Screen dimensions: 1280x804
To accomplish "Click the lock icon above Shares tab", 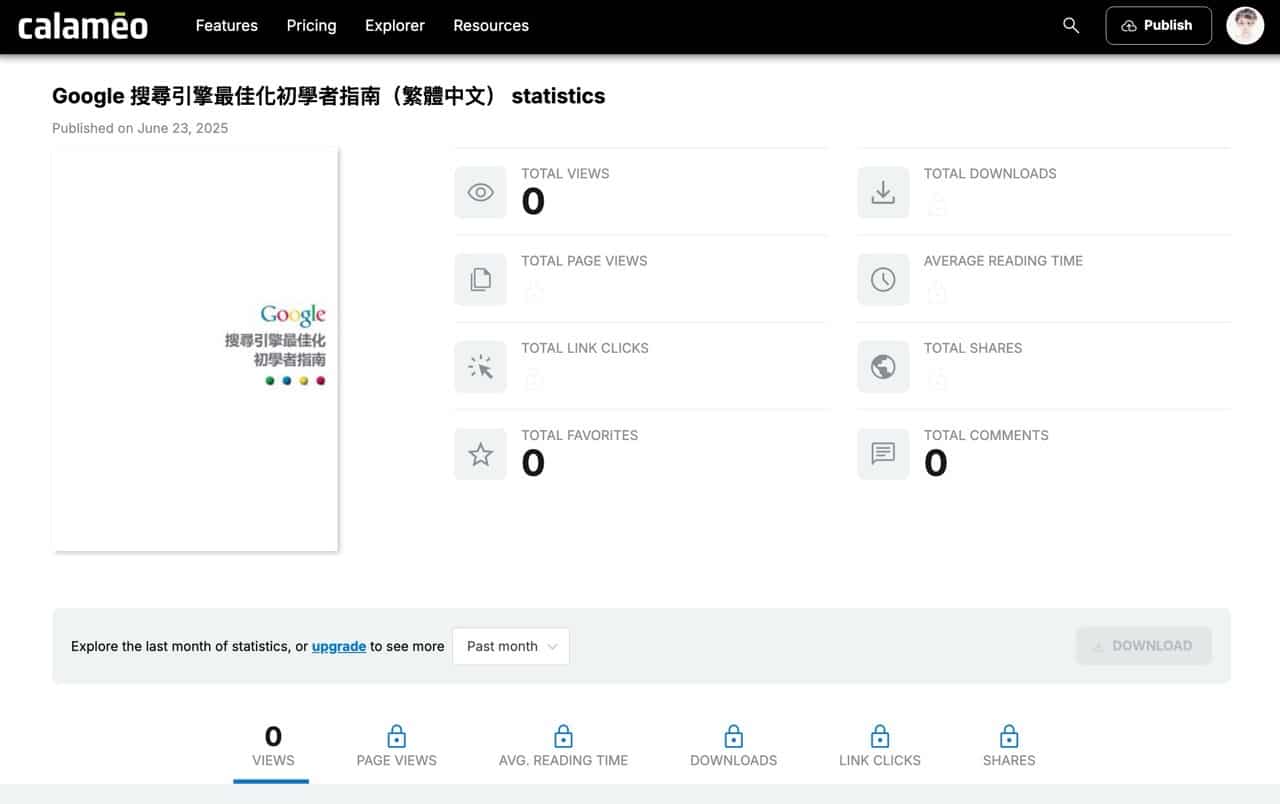I will coord(1009,737).
